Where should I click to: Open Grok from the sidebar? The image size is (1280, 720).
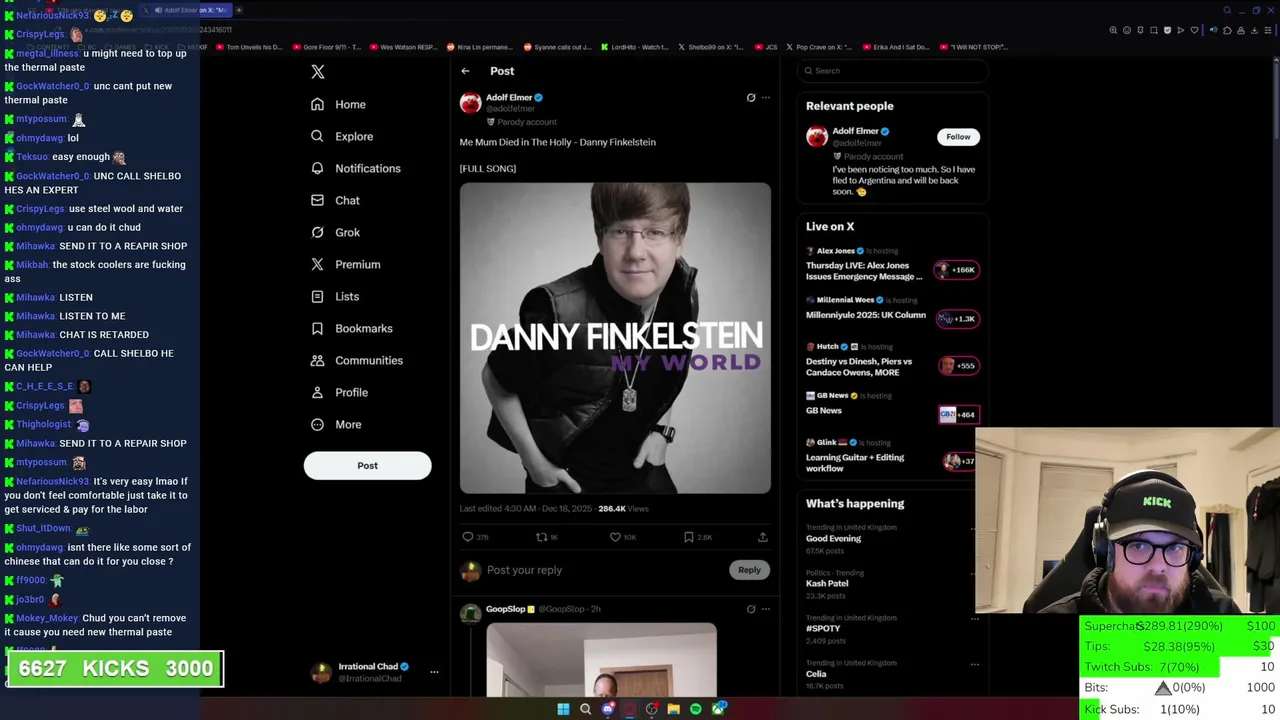(x=335, y=232)
